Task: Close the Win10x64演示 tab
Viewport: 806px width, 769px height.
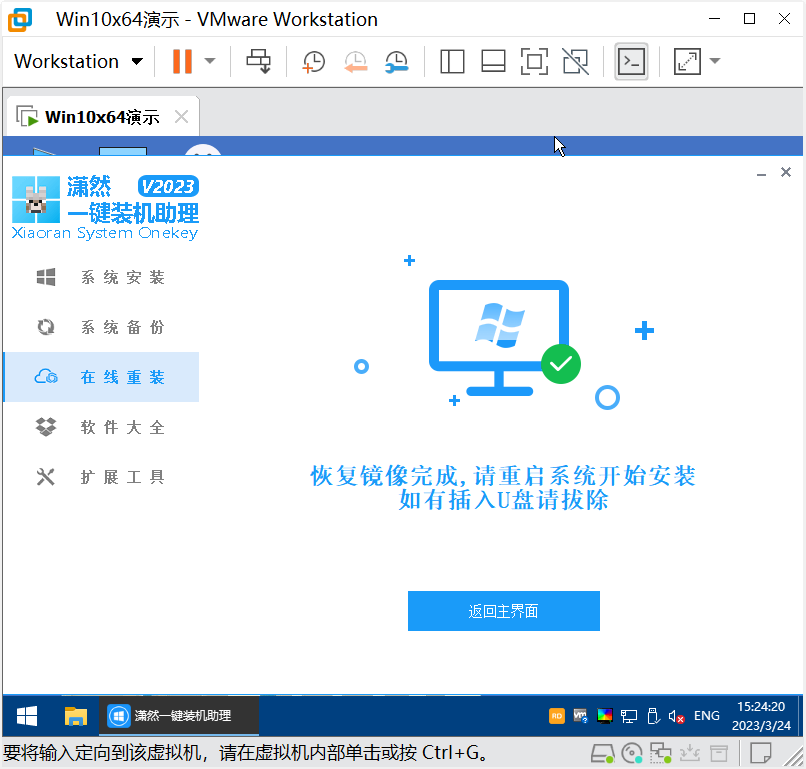Action: pos(181,117)
